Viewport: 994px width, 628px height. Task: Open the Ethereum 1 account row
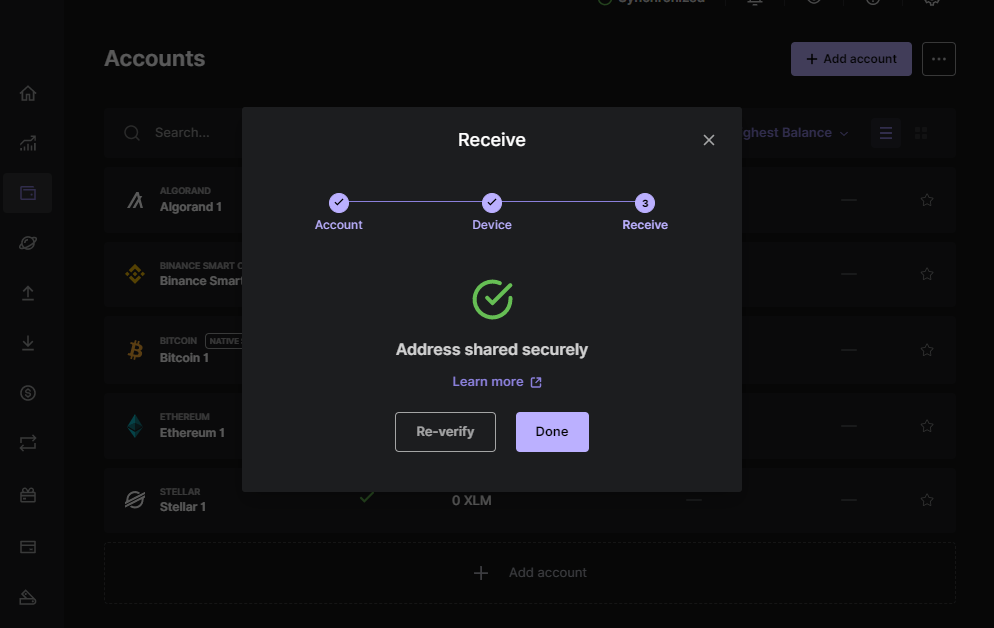click(x=530, y=426)
